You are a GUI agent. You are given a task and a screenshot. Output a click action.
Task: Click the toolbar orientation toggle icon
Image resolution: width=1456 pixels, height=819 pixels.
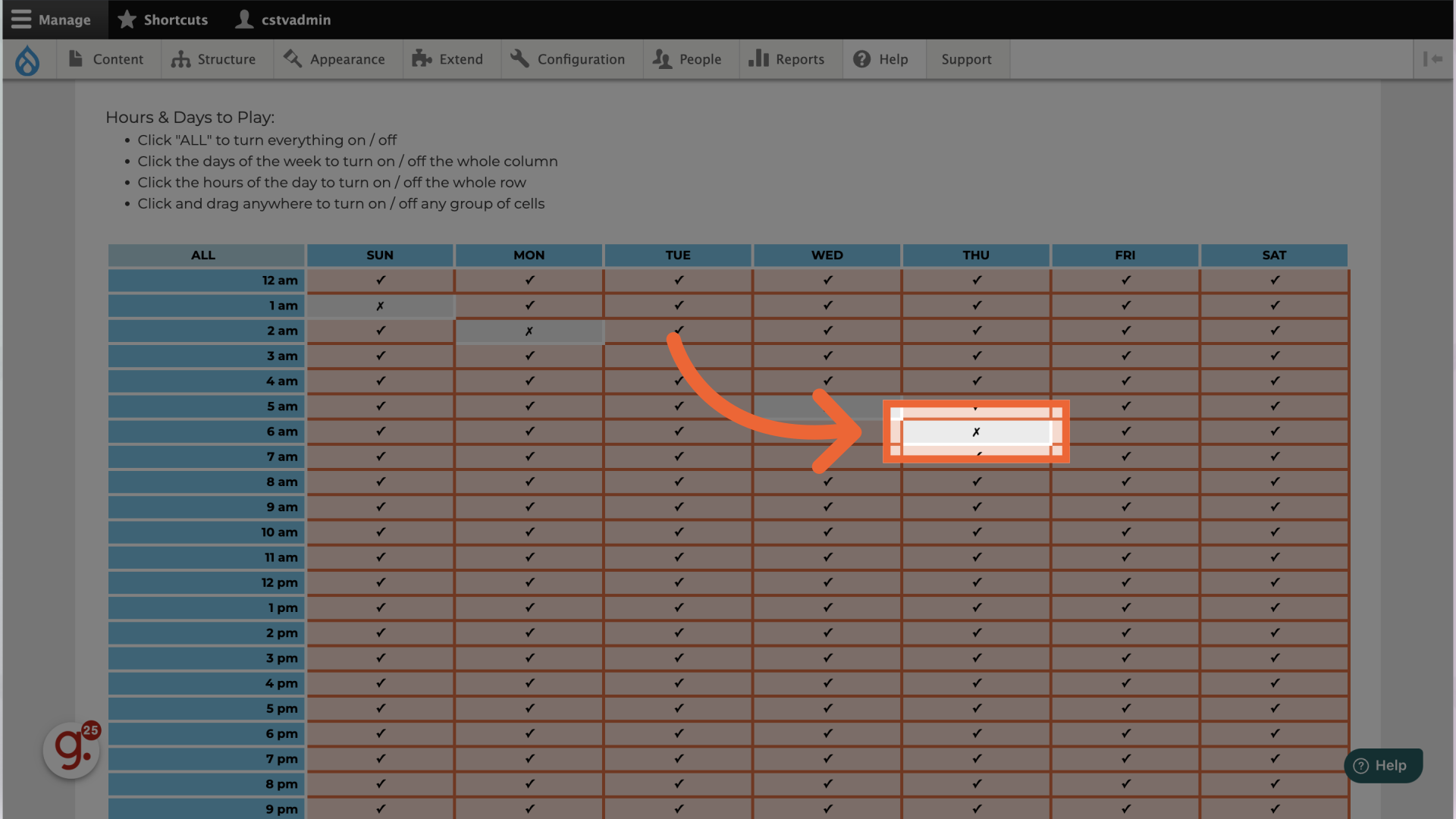click(1432, 59)
